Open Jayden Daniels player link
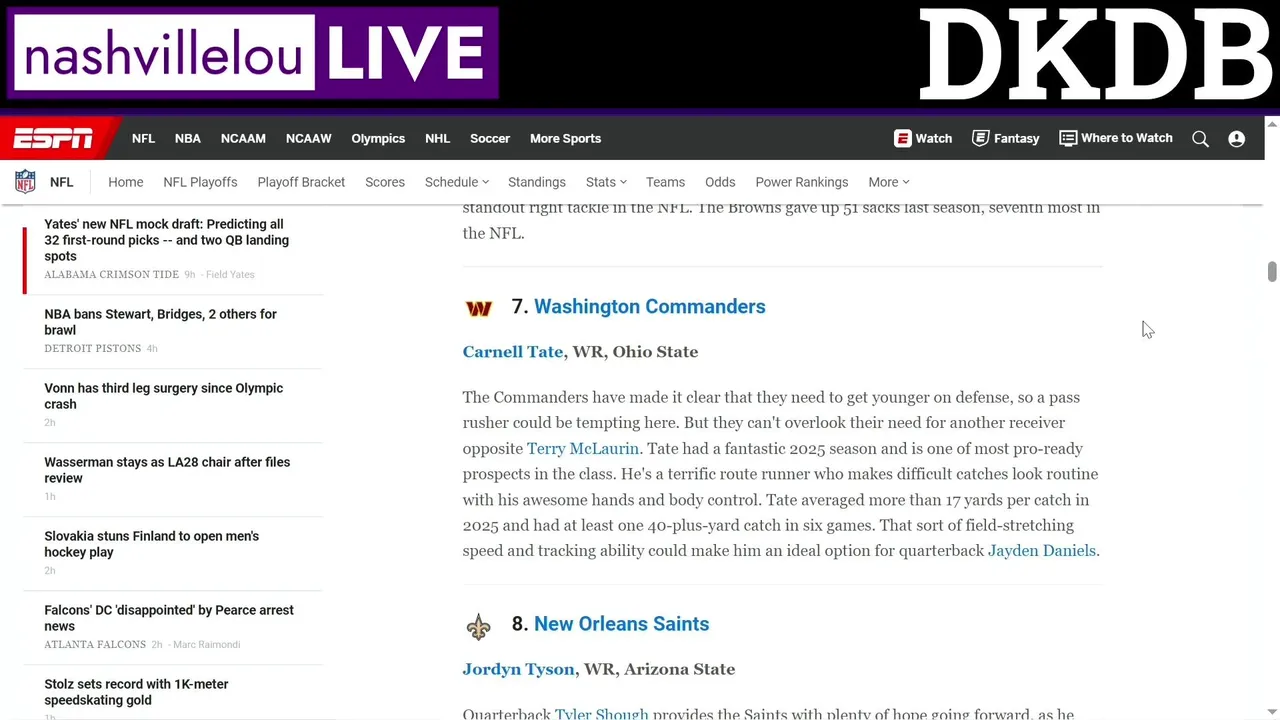This screenshot has height=720, width=1280. pyautogui.click(x=1042, y=551)
